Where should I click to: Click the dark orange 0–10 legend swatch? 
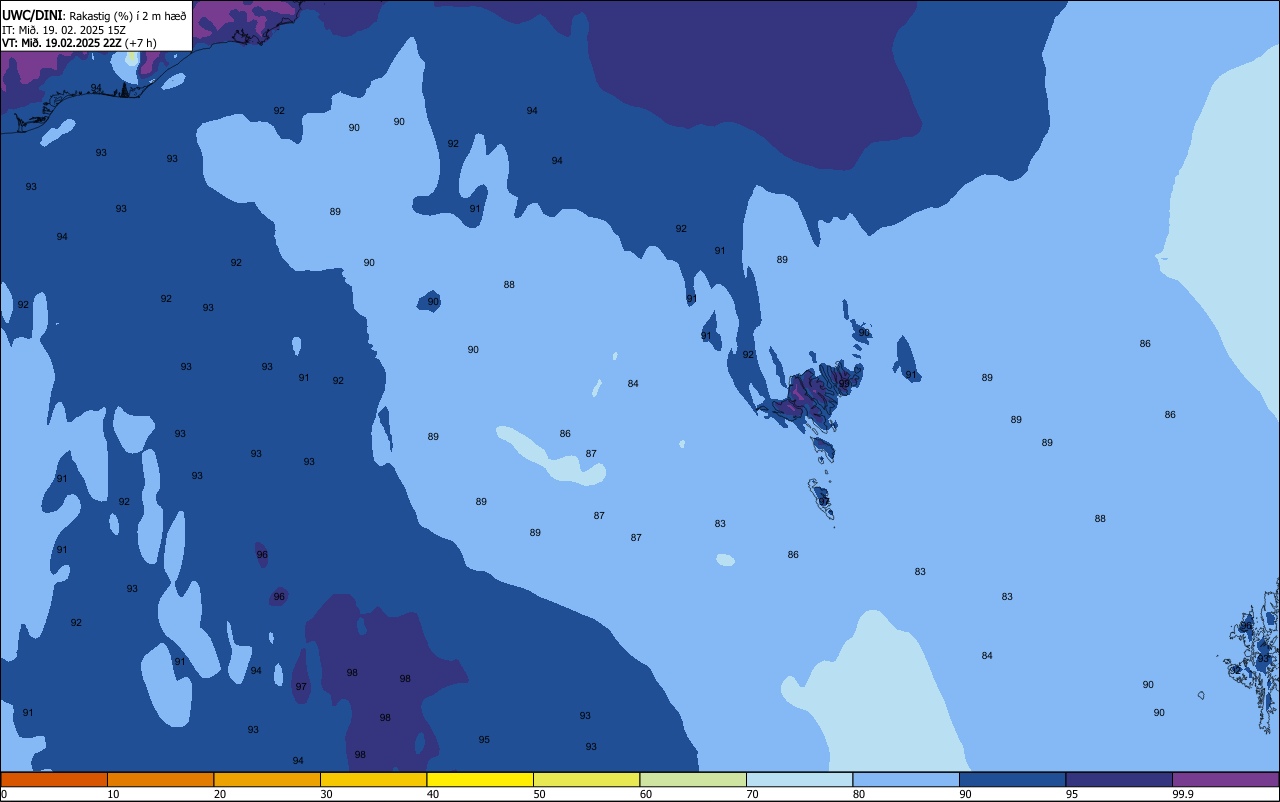click(x=54, y=779)
